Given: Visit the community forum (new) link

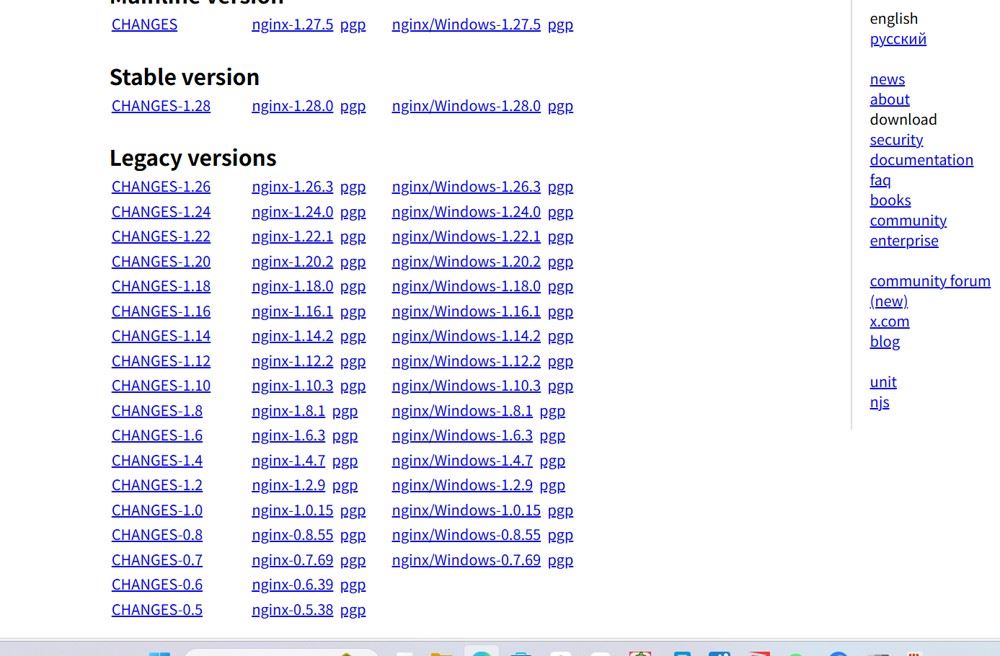Looking at the screenshot, I should click(x=929, y=281).
